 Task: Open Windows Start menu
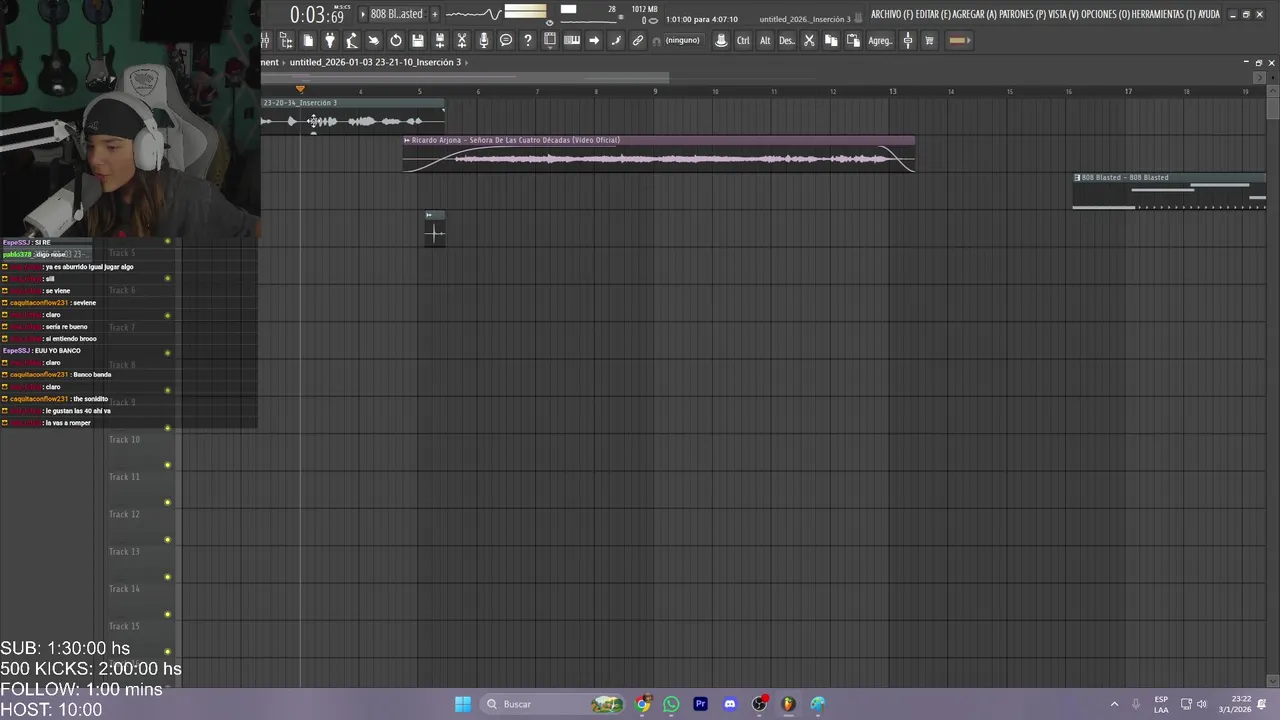tap(463, 704)
